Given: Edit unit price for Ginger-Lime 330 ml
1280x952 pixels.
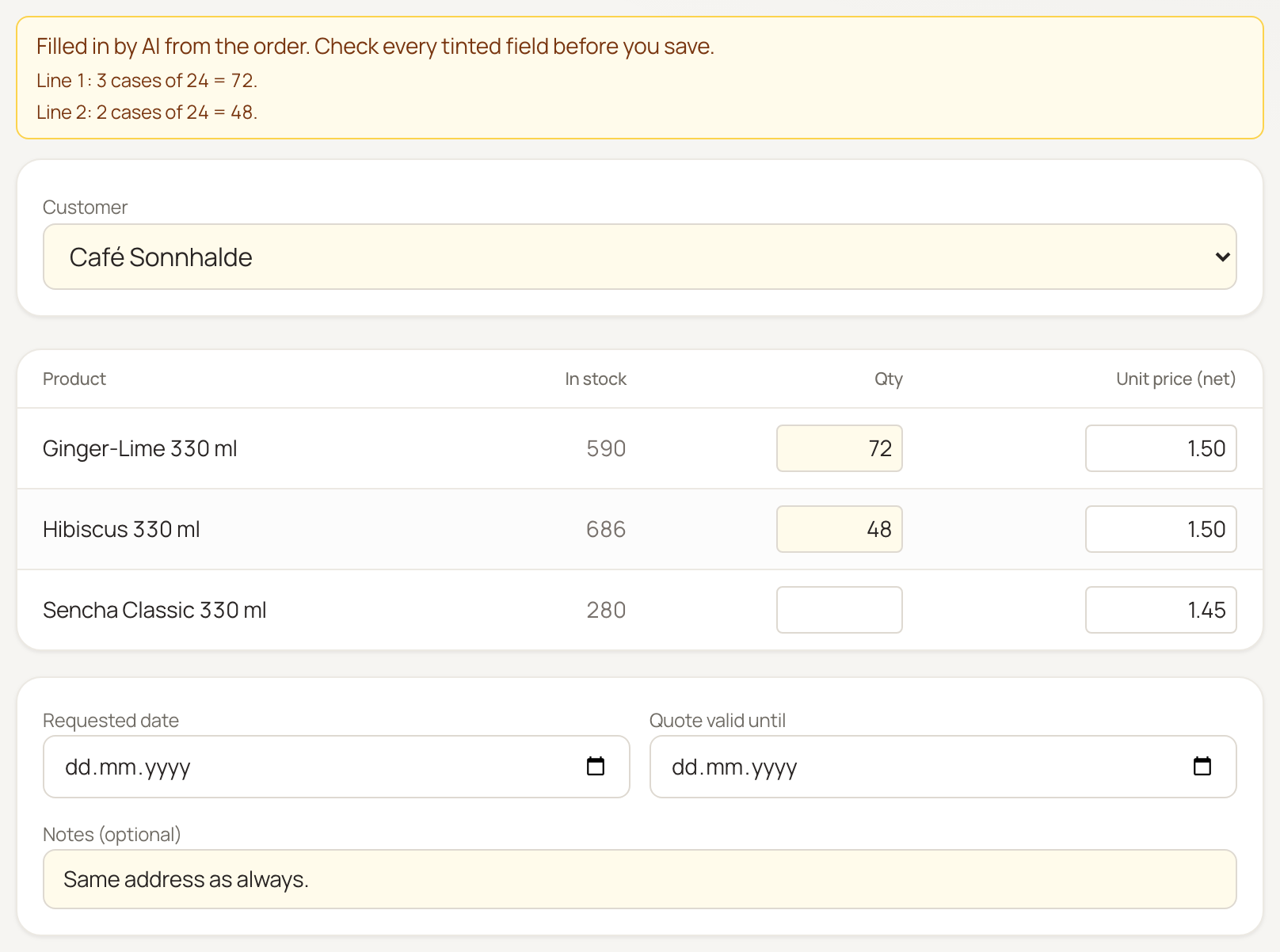Looking at the screenshot, I should [1161, 448].
